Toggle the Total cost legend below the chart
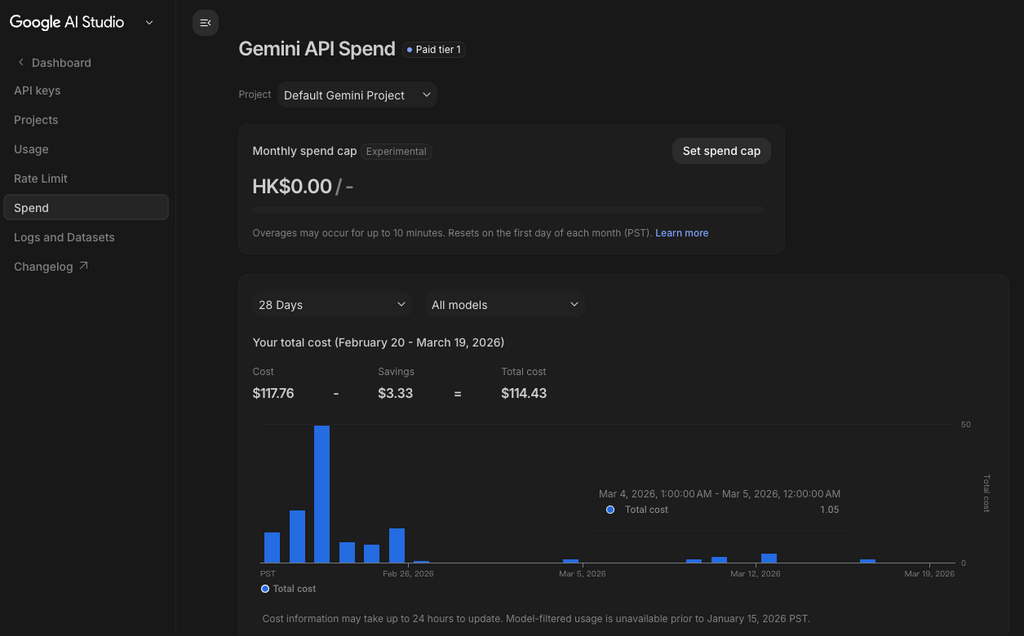Viewport: 1024px width, 636px height. pos(287,589)
